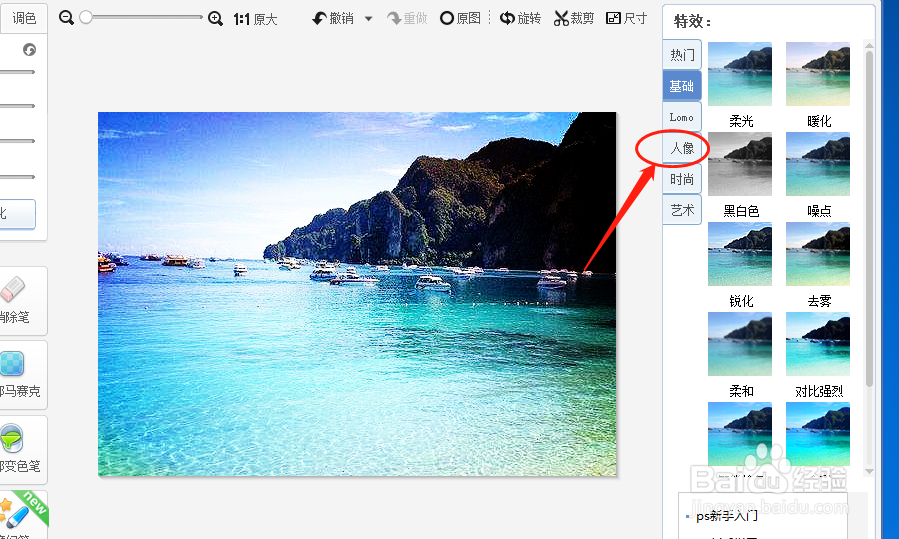Open the 艺术 art effects tab

(x=682, y=210)
